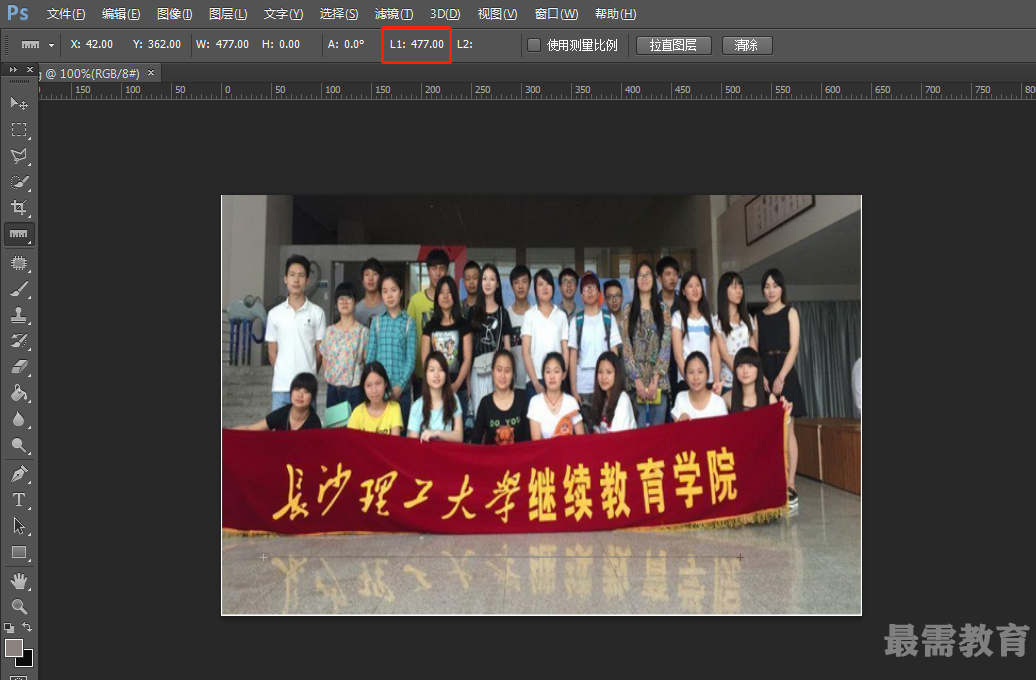
Task: Click the 拉直图层 button
Action: tap(673, 45)
